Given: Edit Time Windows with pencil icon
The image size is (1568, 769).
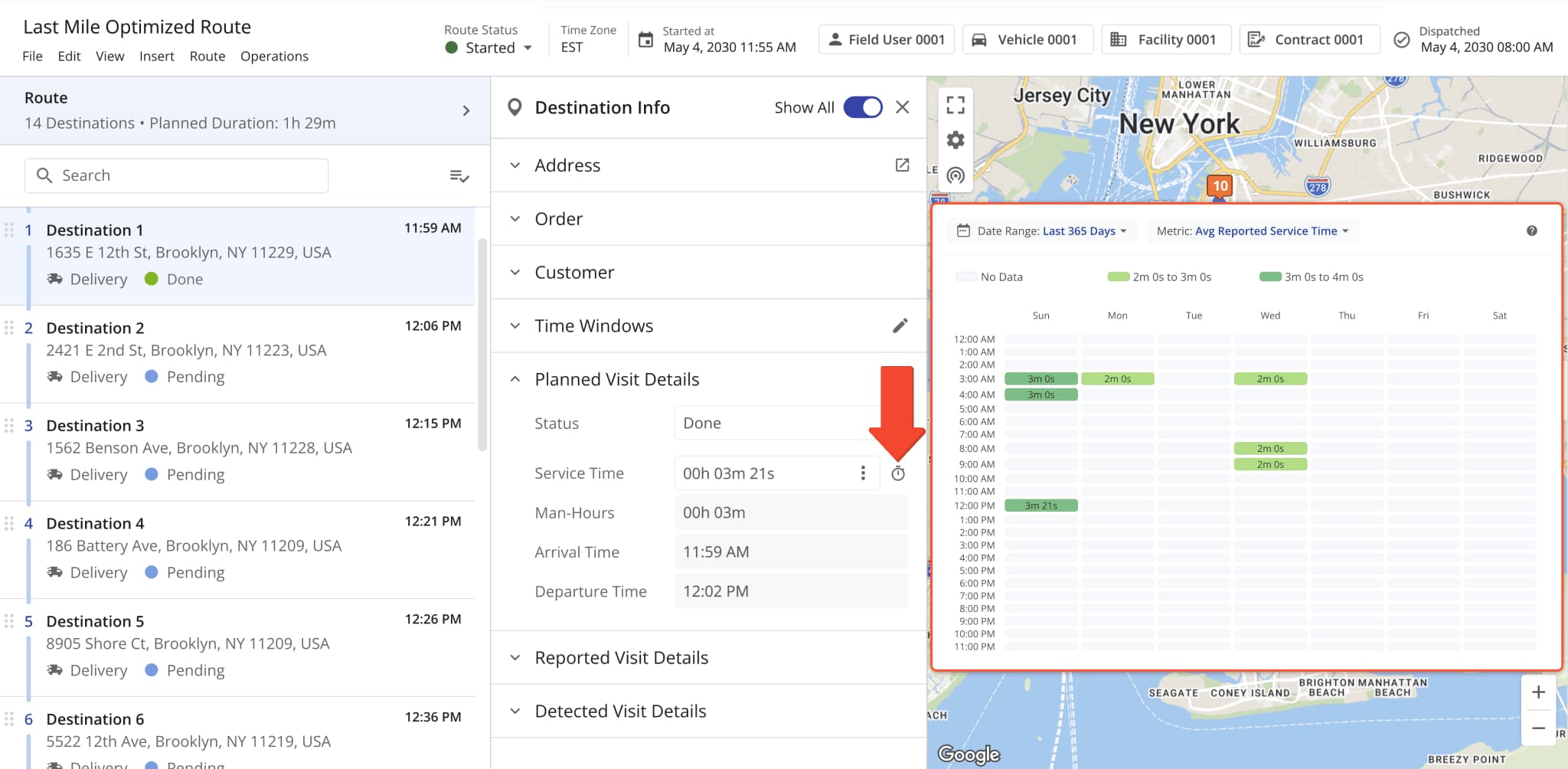Looking at the screenshot, I should pyautogui.click(x=900, y=326).
